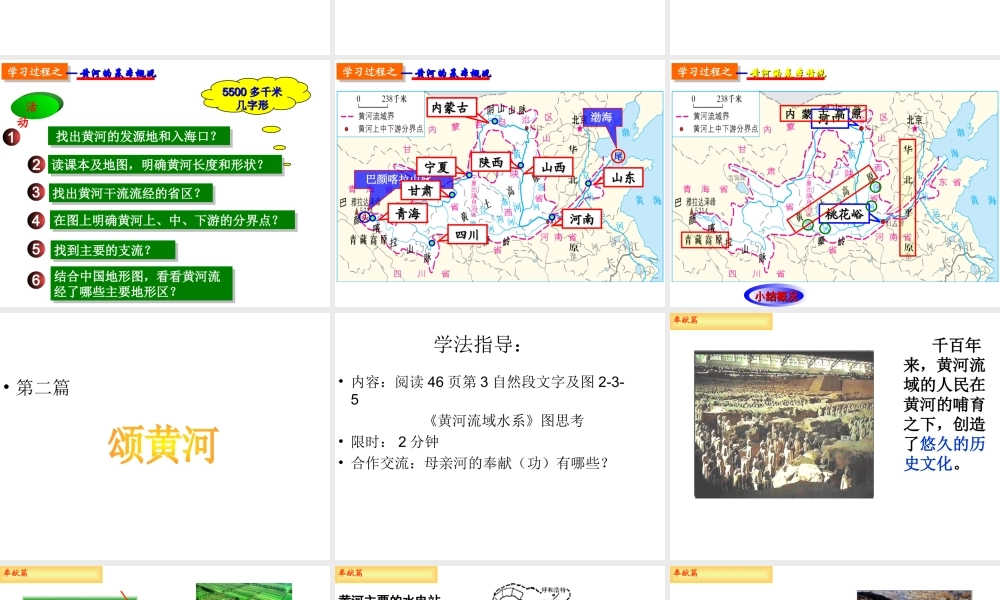Click the 限时： 2 分钟 bullet
The height and width of the screenshot is (600, 1000).
[395, 442]
